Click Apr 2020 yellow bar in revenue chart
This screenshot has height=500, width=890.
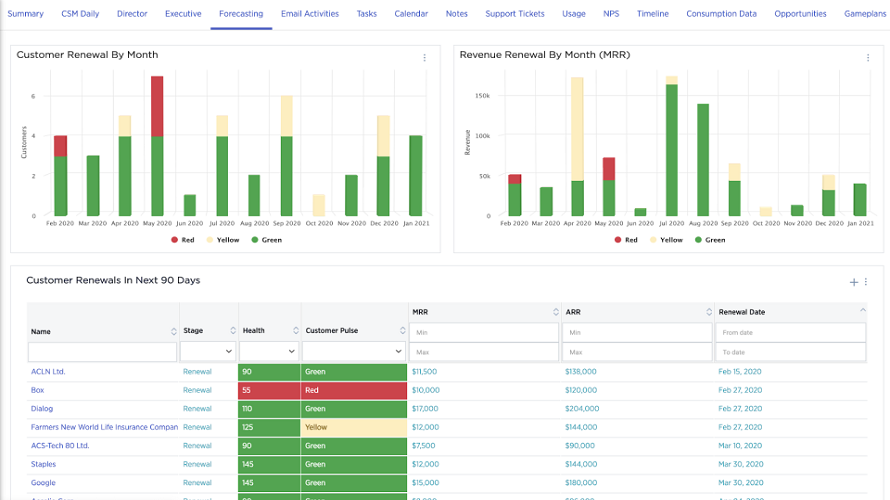coord(577,129)
